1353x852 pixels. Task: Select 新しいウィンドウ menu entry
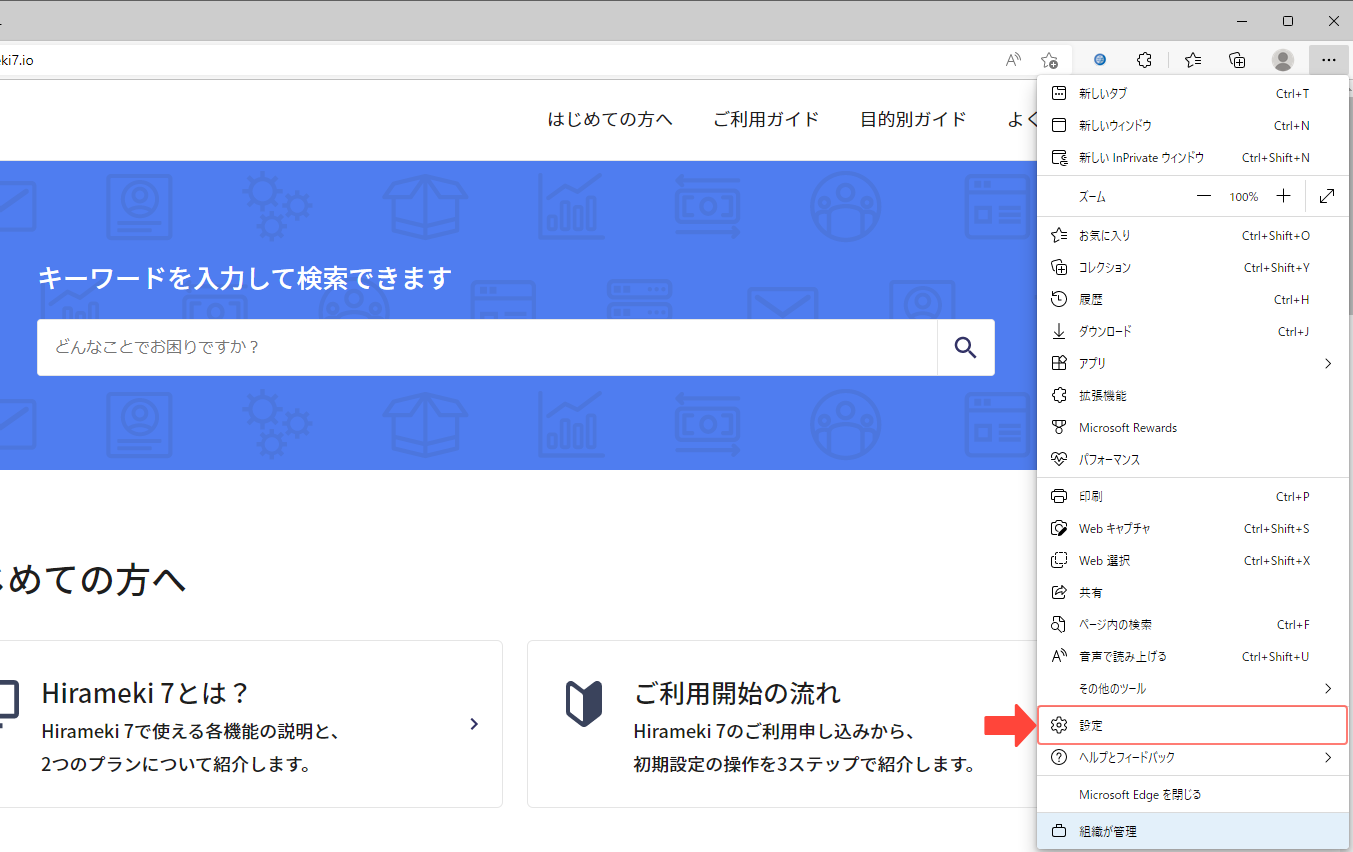(x=1193, y=126)
